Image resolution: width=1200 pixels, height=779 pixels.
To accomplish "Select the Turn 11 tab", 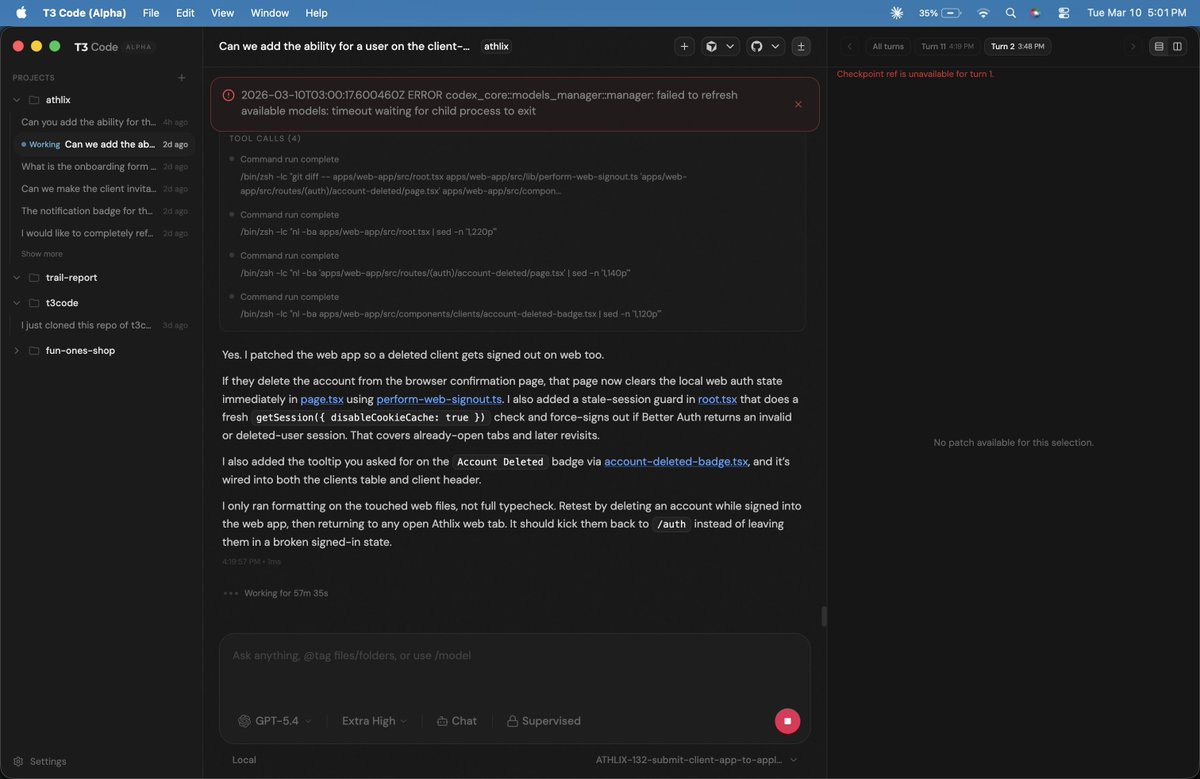I will coord(947,46).
